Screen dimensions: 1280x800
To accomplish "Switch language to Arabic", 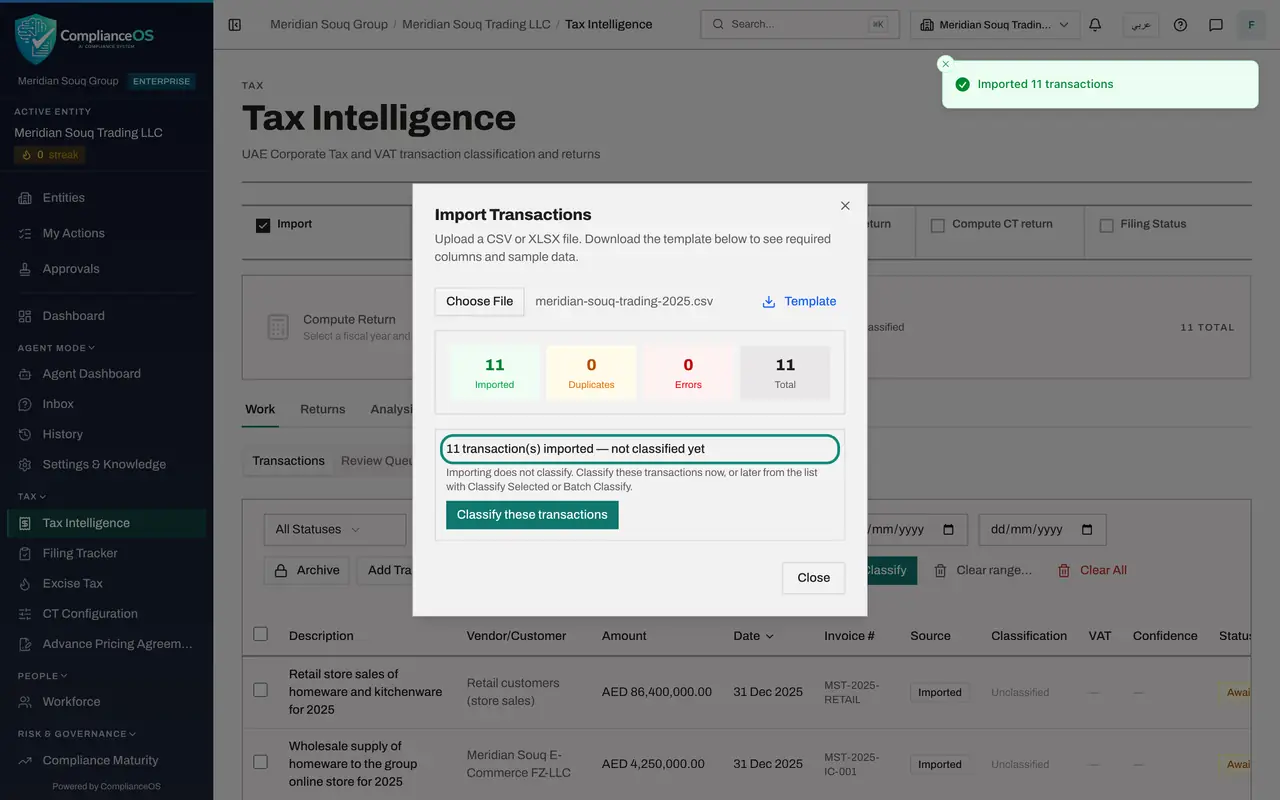I will click(1141, 24).
